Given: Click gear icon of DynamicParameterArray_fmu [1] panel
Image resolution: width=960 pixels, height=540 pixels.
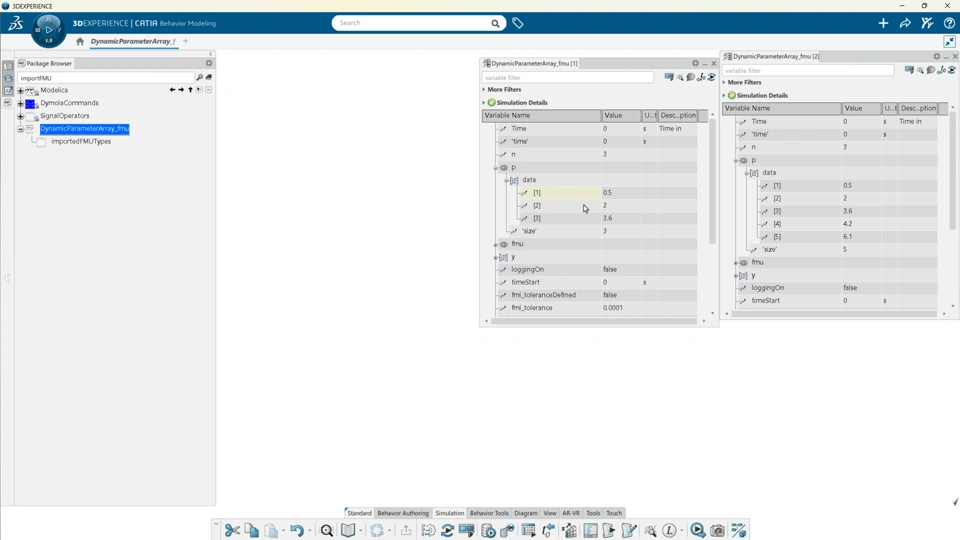Looking at the screenshot, I should [695, 63].
